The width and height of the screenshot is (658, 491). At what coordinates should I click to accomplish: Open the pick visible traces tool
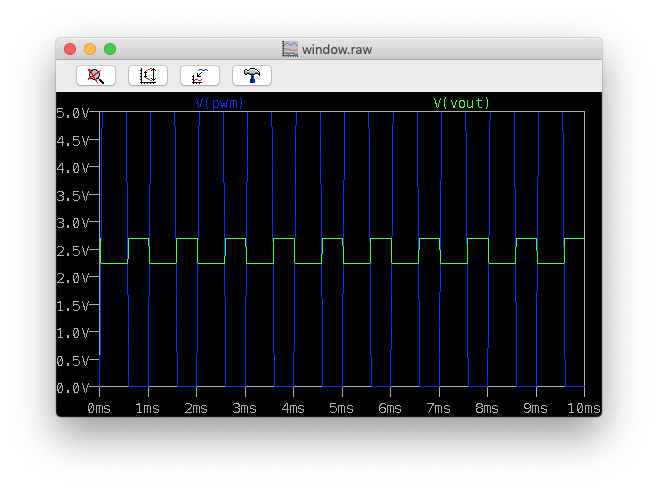click(200, 76)
